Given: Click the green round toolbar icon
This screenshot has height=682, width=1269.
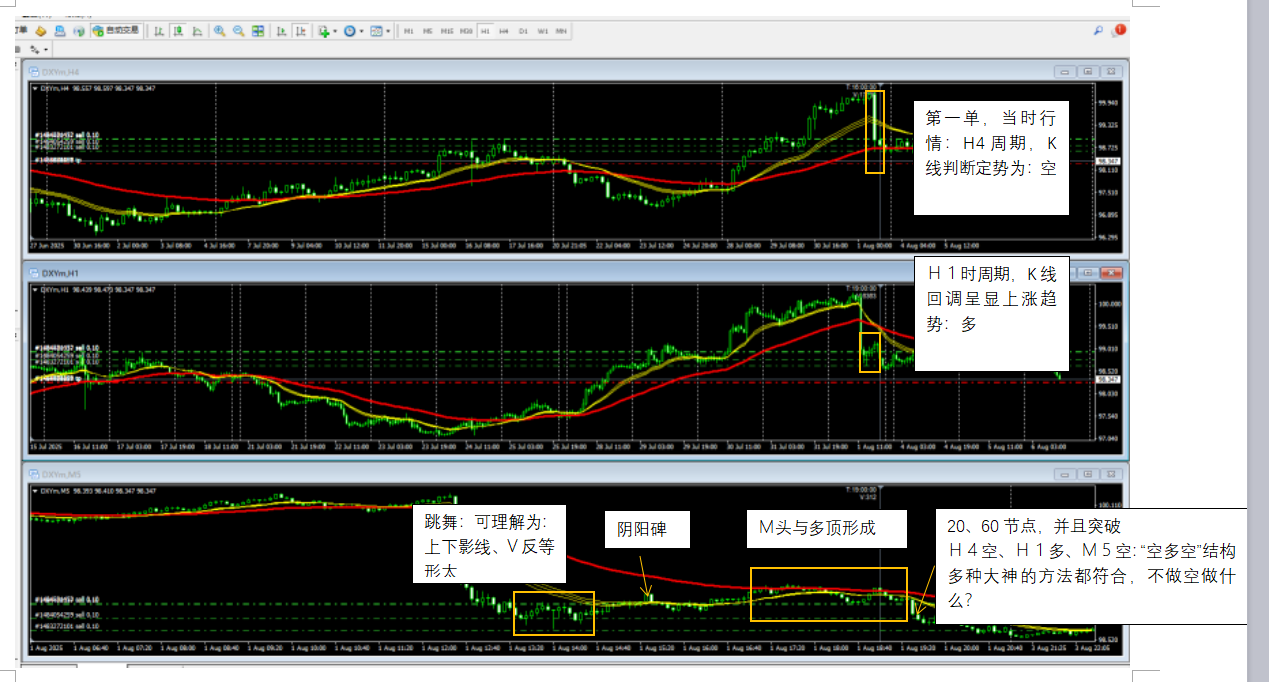Looking at the screenshot, I should coord(79,31).
